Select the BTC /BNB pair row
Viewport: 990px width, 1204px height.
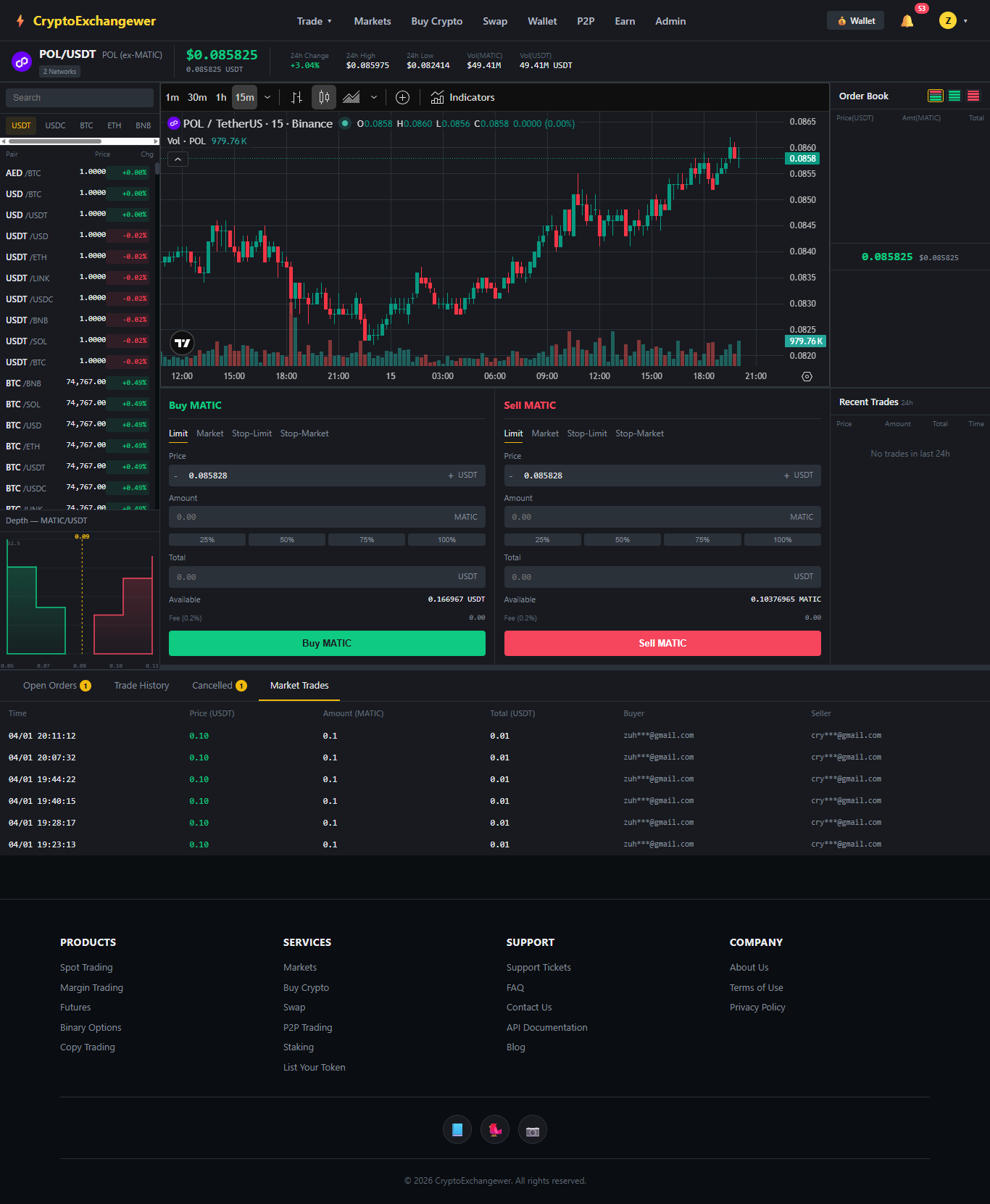(77, 383)
